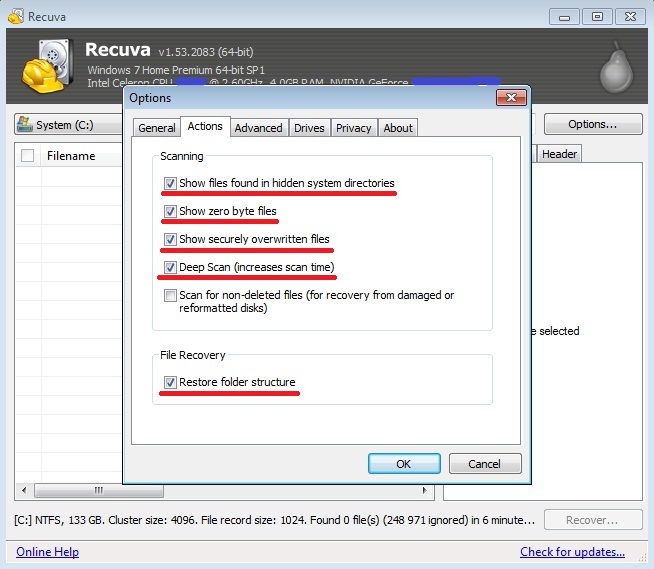Close the Options dialog with red X

[x=511, y=98]
